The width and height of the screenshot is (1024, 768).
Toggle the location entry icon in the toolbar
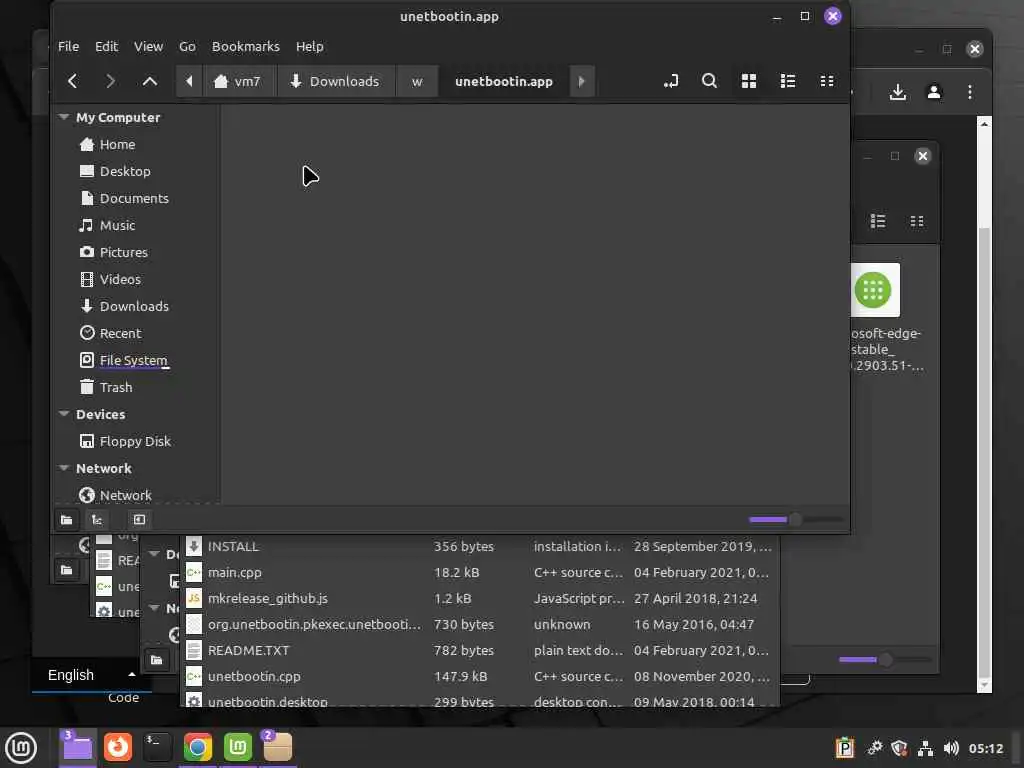tap(671, 81)
